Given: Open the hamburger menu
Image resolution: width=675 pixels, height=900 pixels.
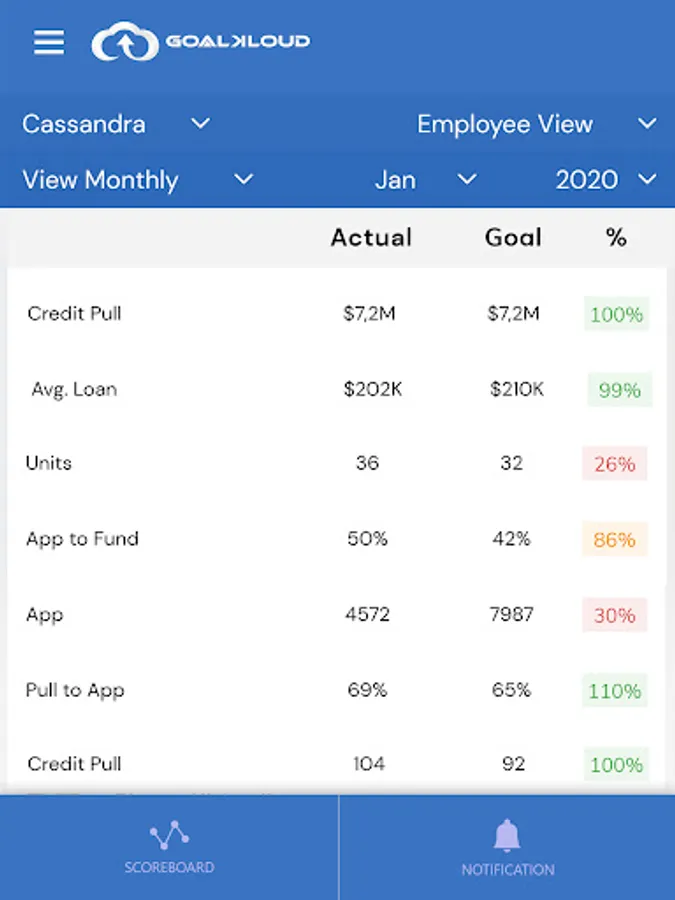Looking at the screenshot, I should click(x=49, y=42).
